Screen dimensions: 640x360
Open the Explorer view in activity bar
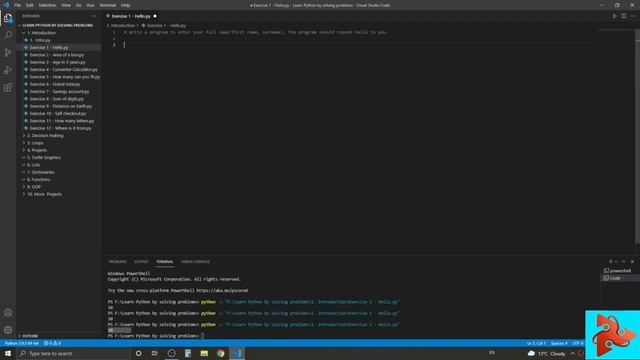pyautogui.click(x=8, y=18)
